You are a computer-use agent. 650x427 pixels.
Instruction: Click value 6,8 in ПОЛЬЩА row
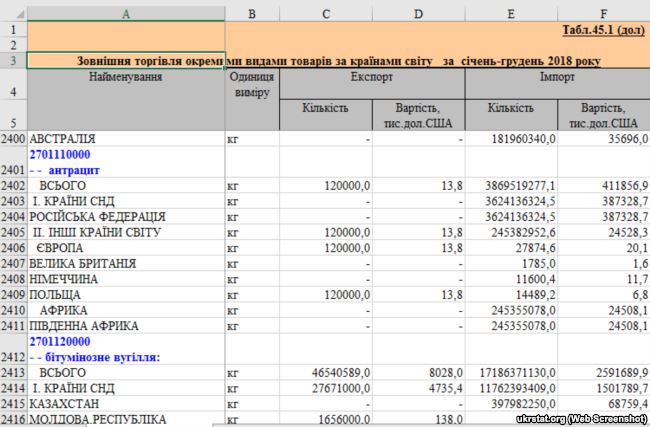click(604, 295)
